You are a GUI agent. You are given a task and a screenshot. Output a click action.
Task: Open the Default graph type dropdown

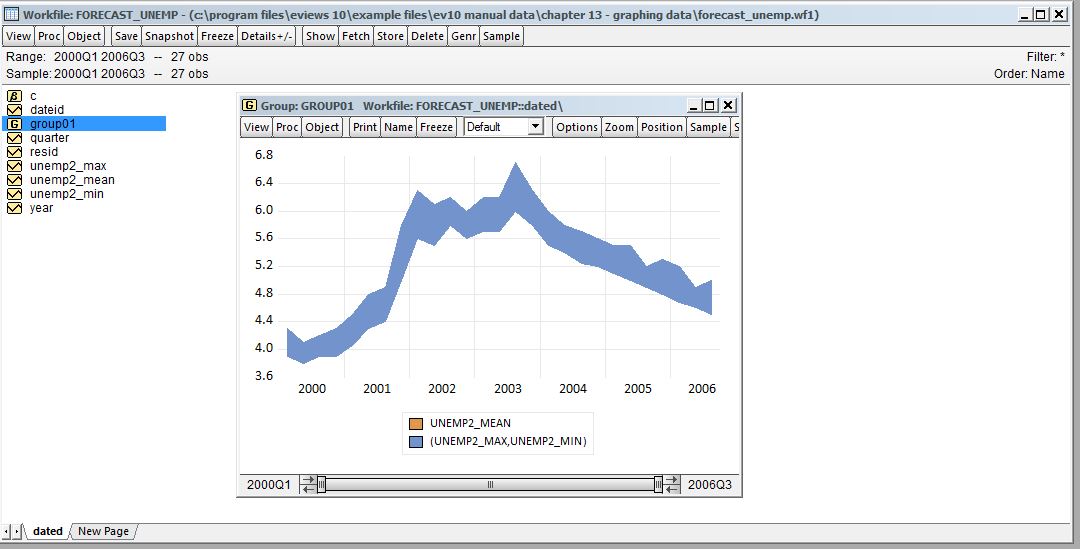click(535, 127)
